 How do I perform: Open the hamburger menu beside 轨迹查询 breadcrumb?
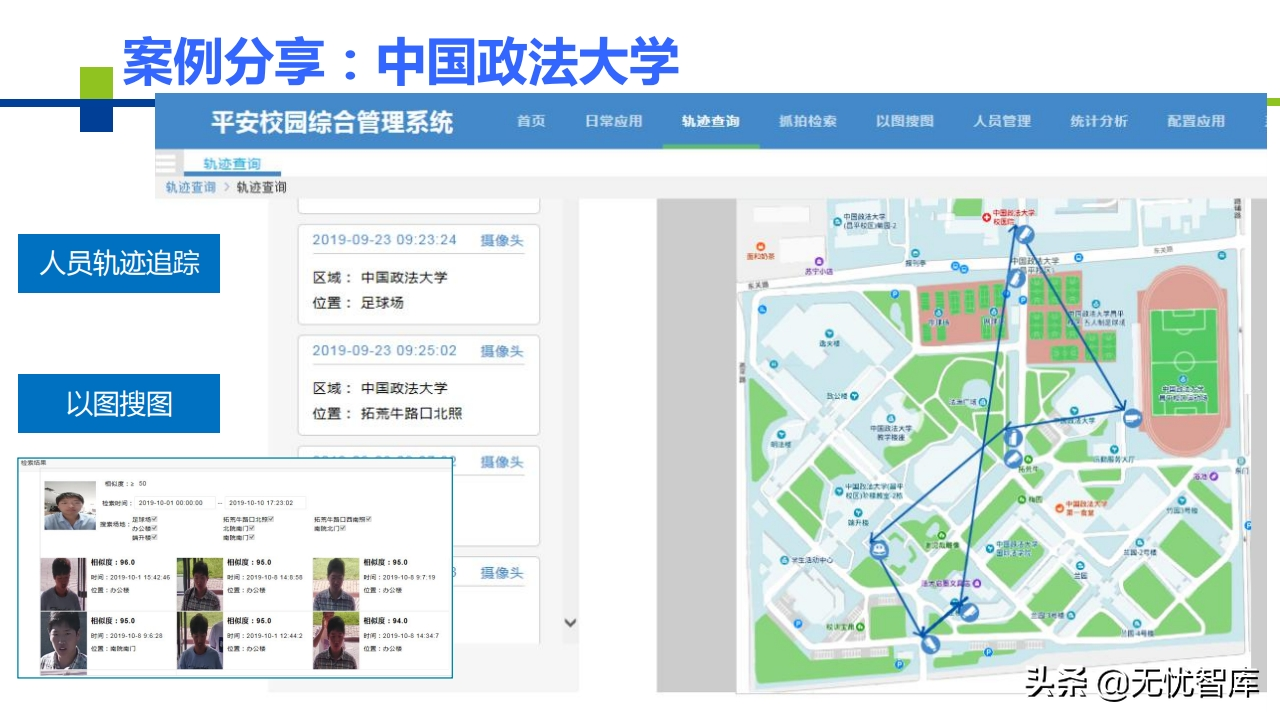(168, 163)
